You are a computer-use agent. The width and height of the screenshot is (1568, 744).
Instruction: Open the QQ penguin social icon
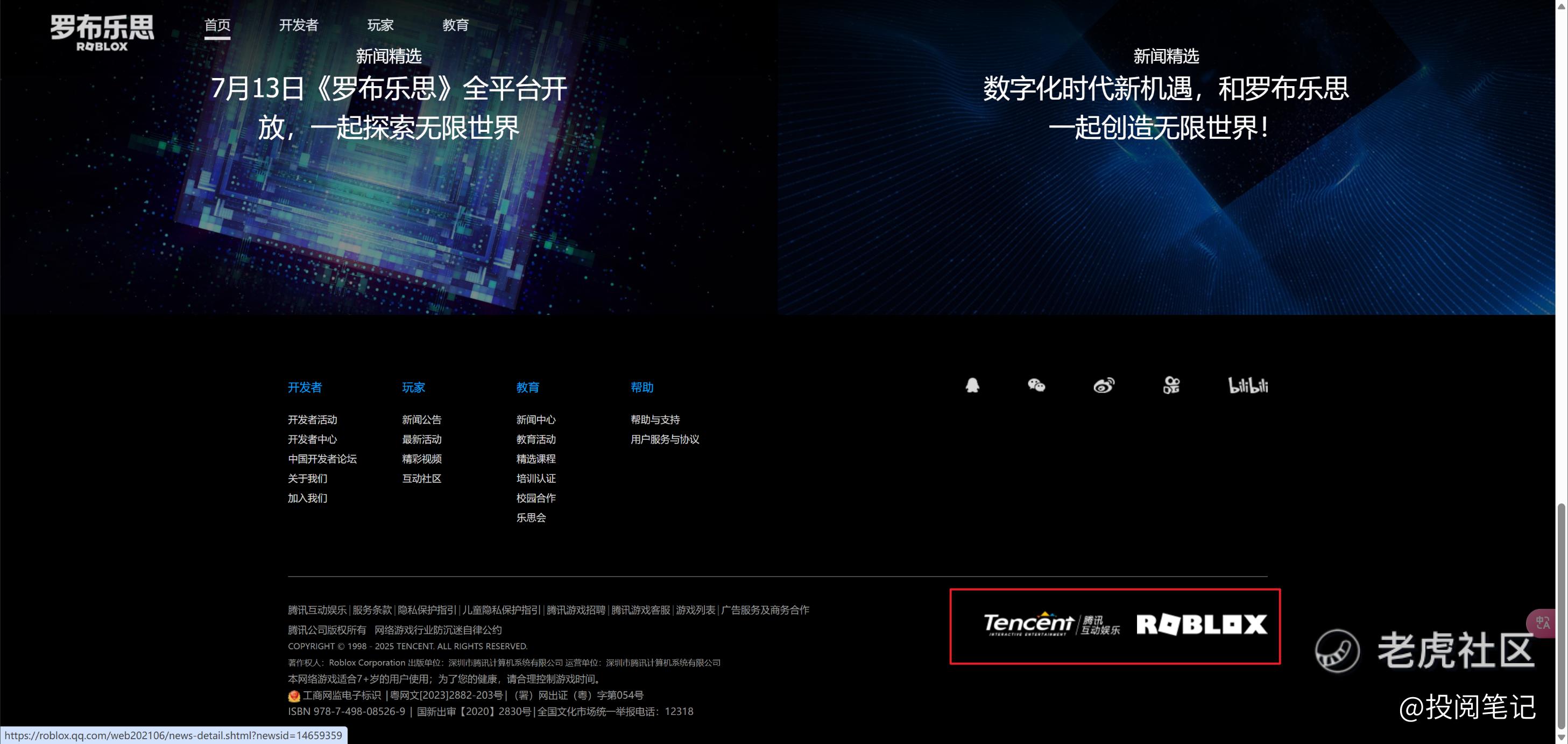[x=972, y=385]
